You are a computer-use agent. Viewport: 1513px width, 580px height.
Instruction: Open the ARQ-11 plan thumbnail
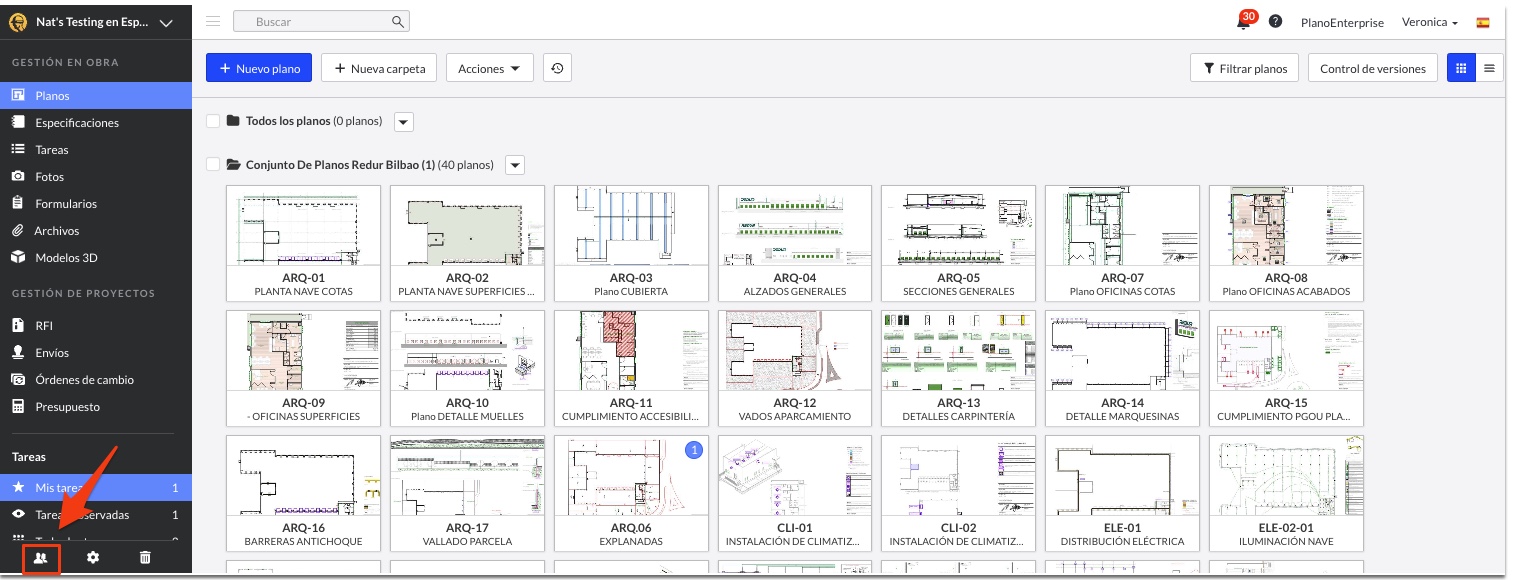(631, 367)
